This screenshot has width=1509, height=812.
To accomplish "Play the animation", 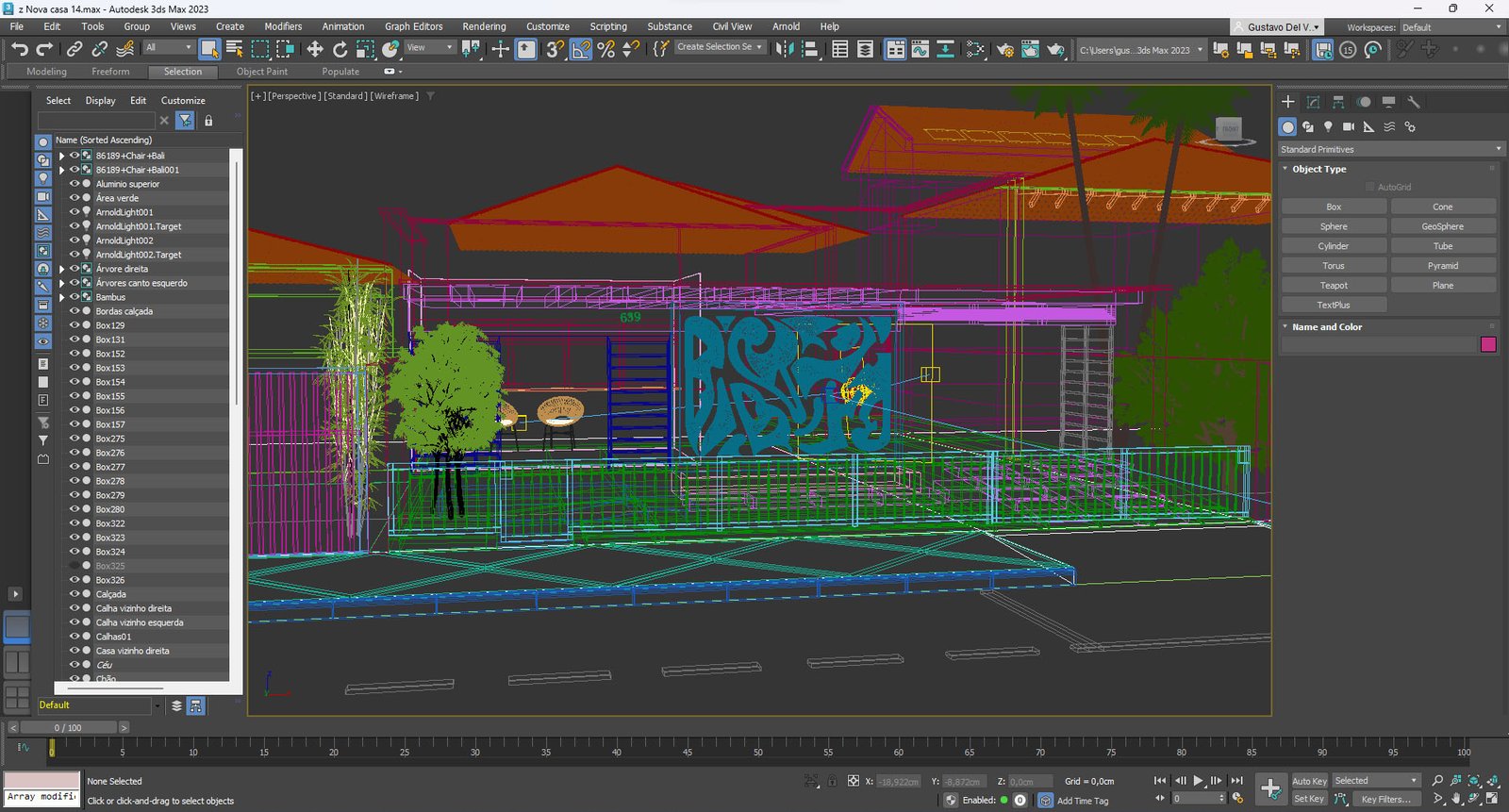I will click(1198, 781).
